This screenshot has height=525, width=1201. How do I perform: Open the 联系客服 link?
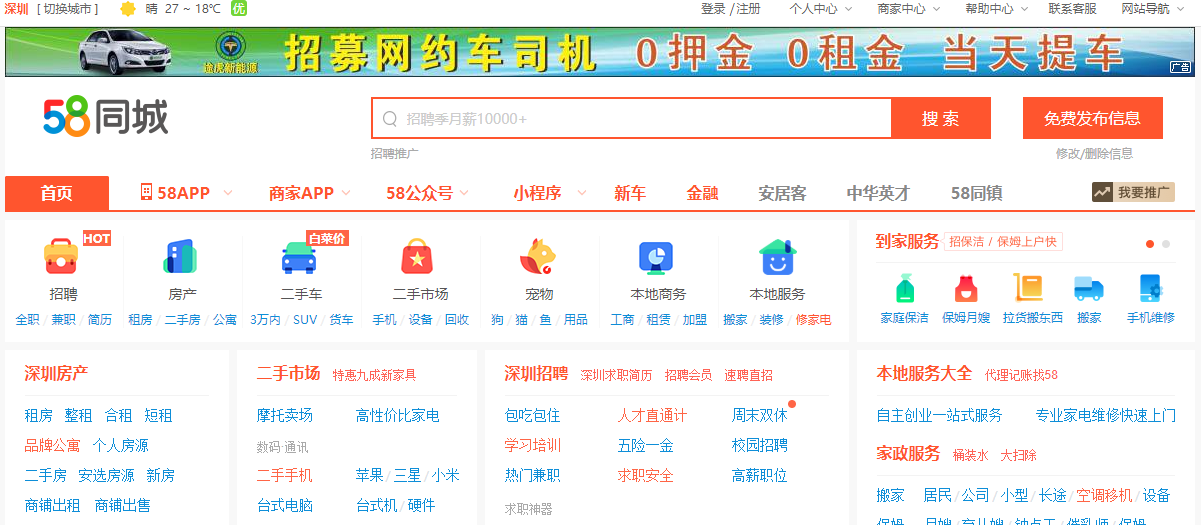click(1072, 9)
